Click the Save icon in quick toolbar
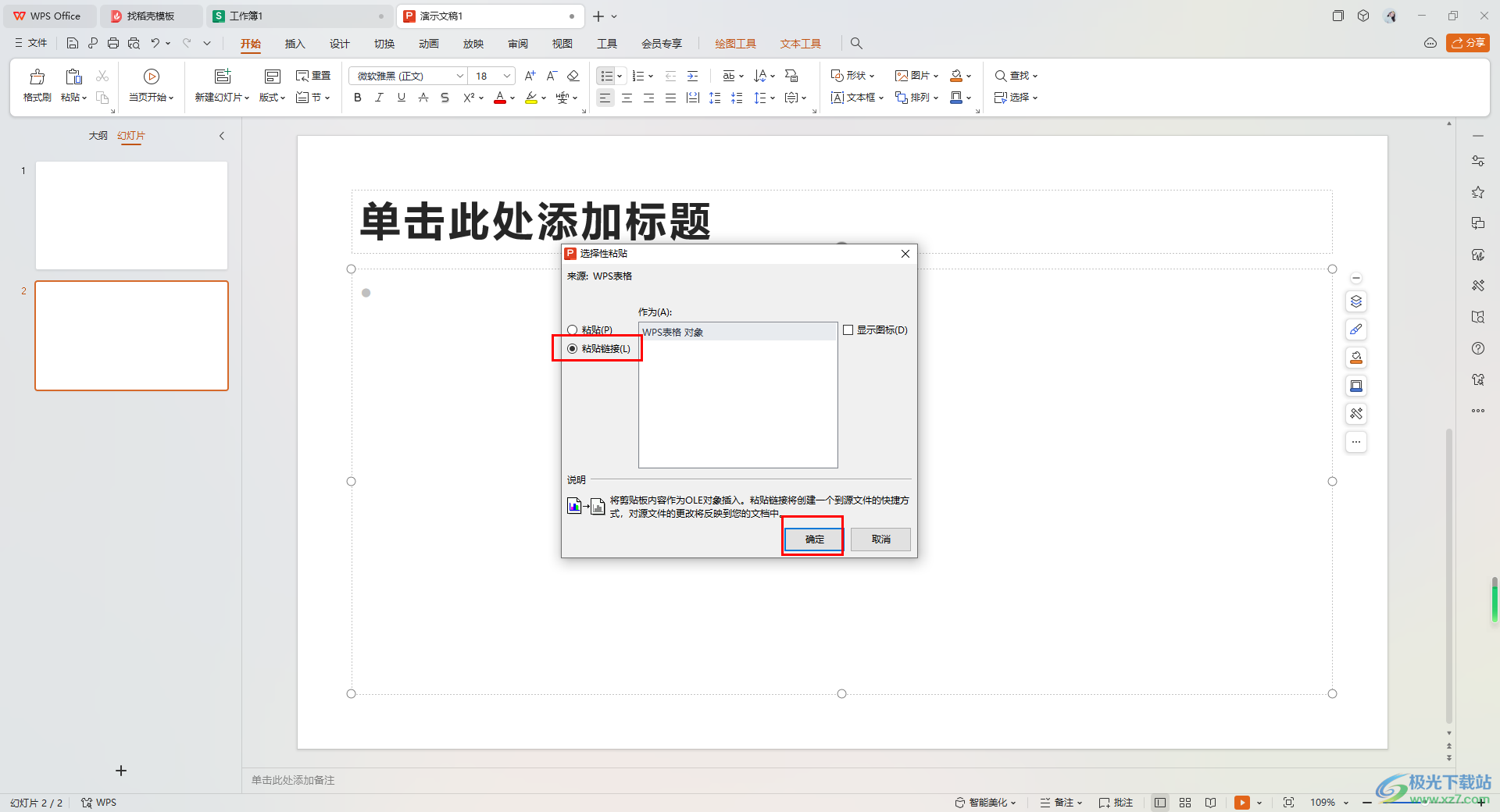The height and width of the screenshot is (812, 1500). click(x=73, y=43)
